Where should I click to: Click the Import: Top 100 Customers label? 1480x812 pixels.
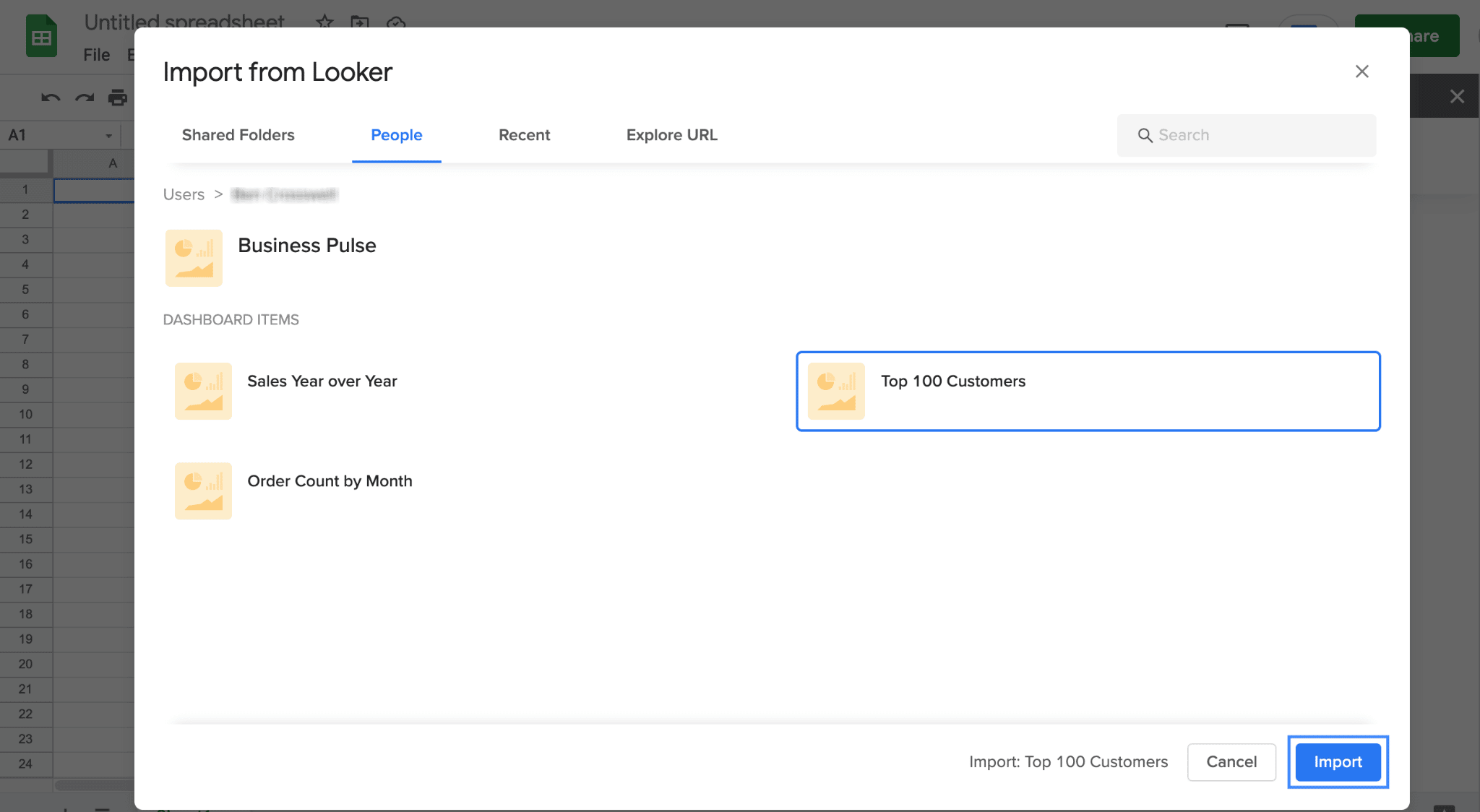click(x=1068, y=761)
